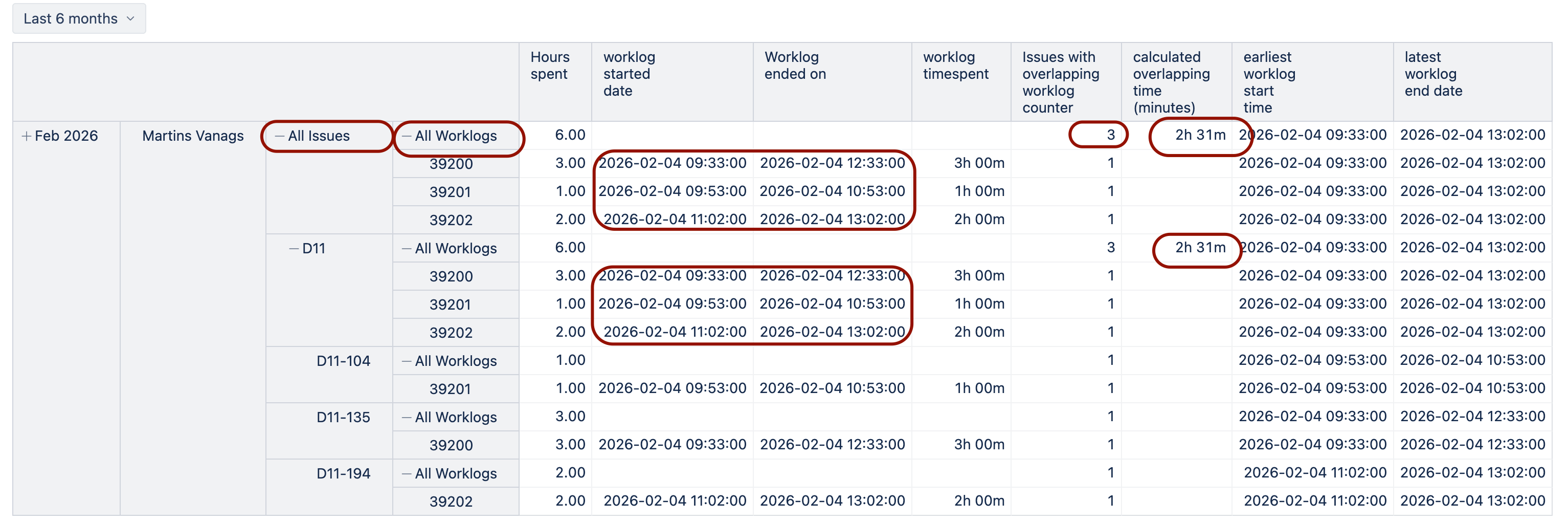Collapse the All Issues row
Viewport: 1568px width, 522px height.
click(279, 136)
